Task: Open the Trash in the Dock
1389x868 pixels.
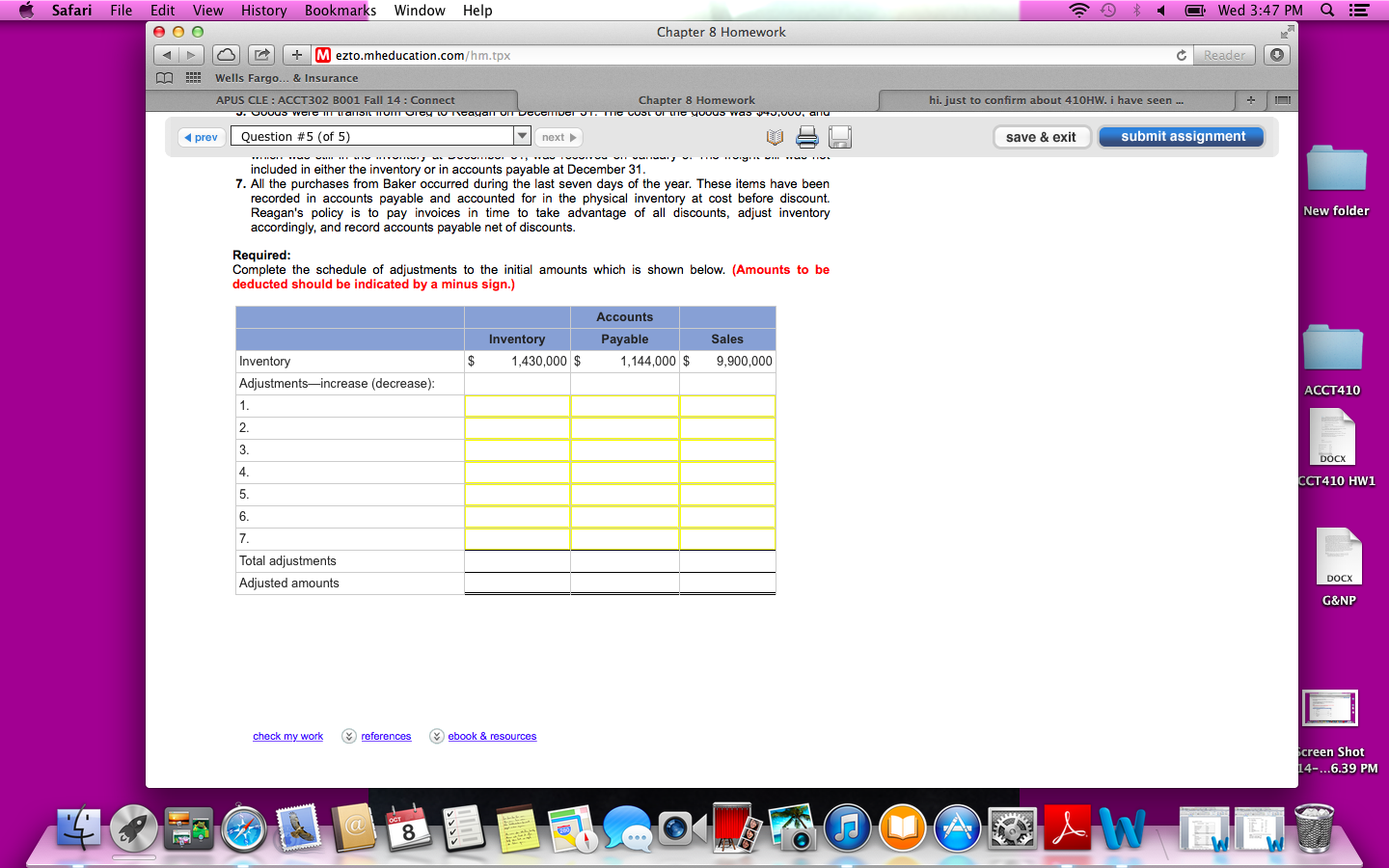Action: tap(1314, 827)
